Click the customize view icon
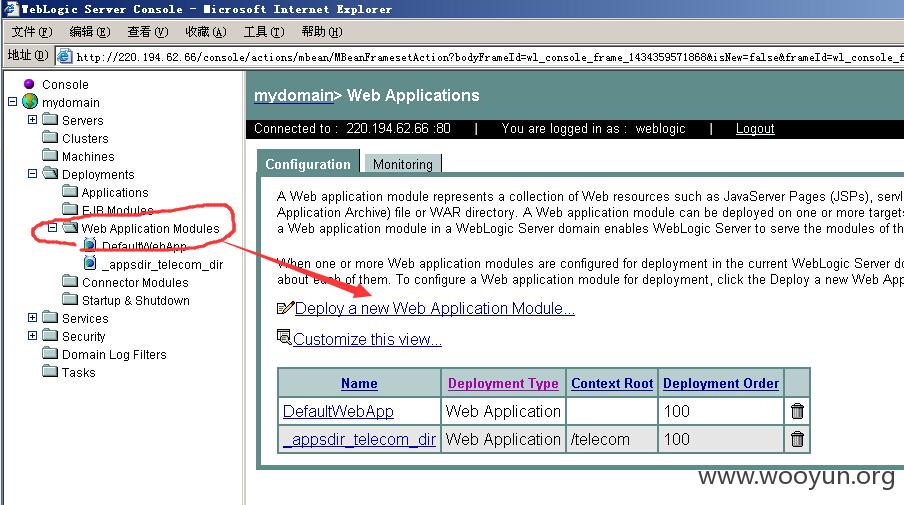The image size is (904, 505). point(284,337)
